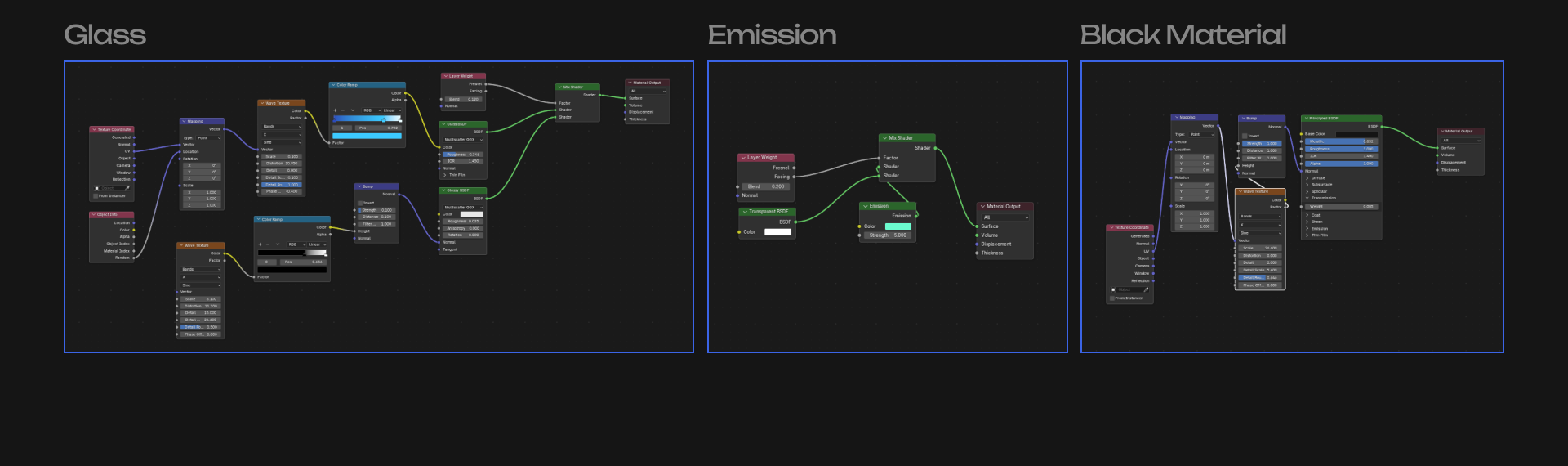Collapse Emission panel Mix Shader node via chevron
The image size is (1568, 466).
coord(884,138)
